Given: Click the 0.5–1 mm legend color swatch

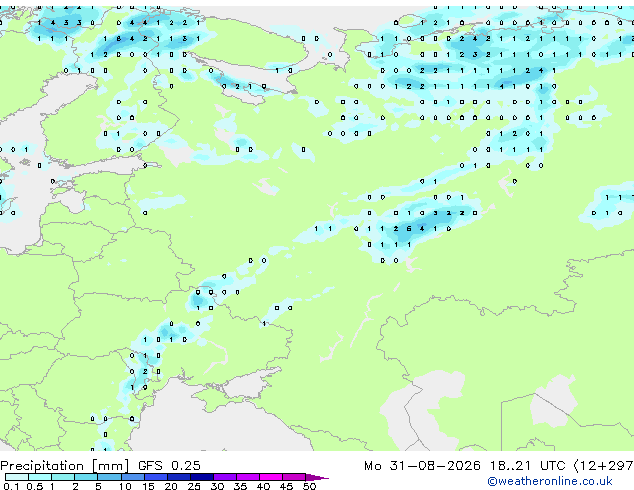Looking at the screenshot, I should click(x=40, y=477).
